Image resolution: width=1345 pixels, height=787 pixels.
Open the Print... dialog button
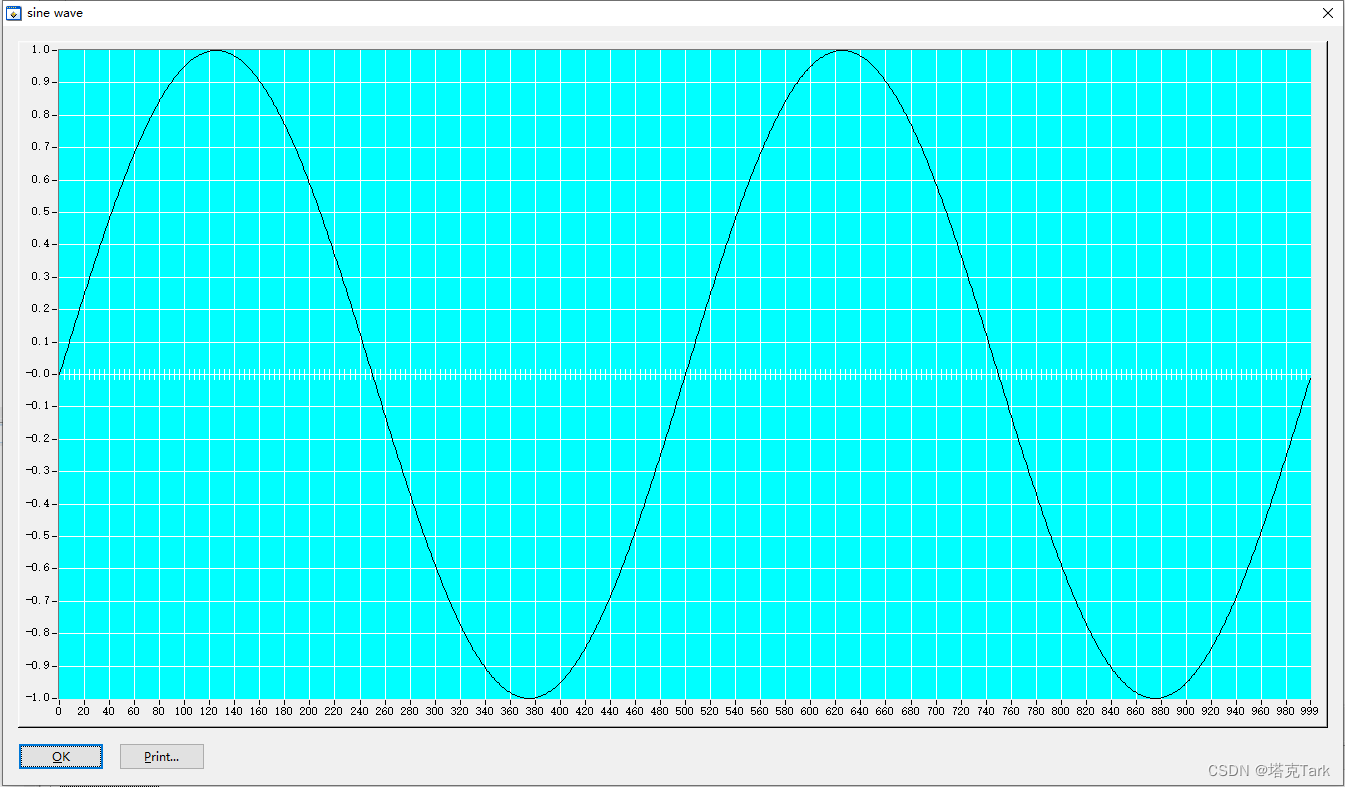click(x=162, y=757)
